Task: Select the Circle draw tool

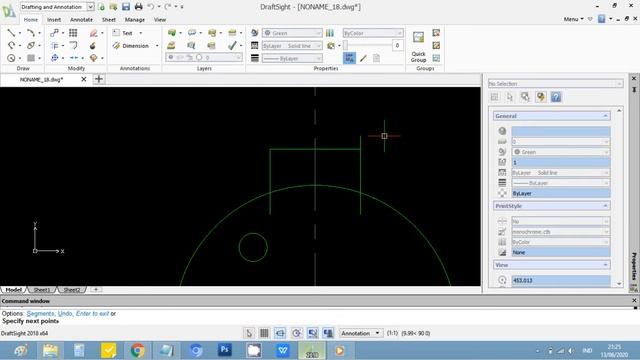Action: [x=11, y=58]
